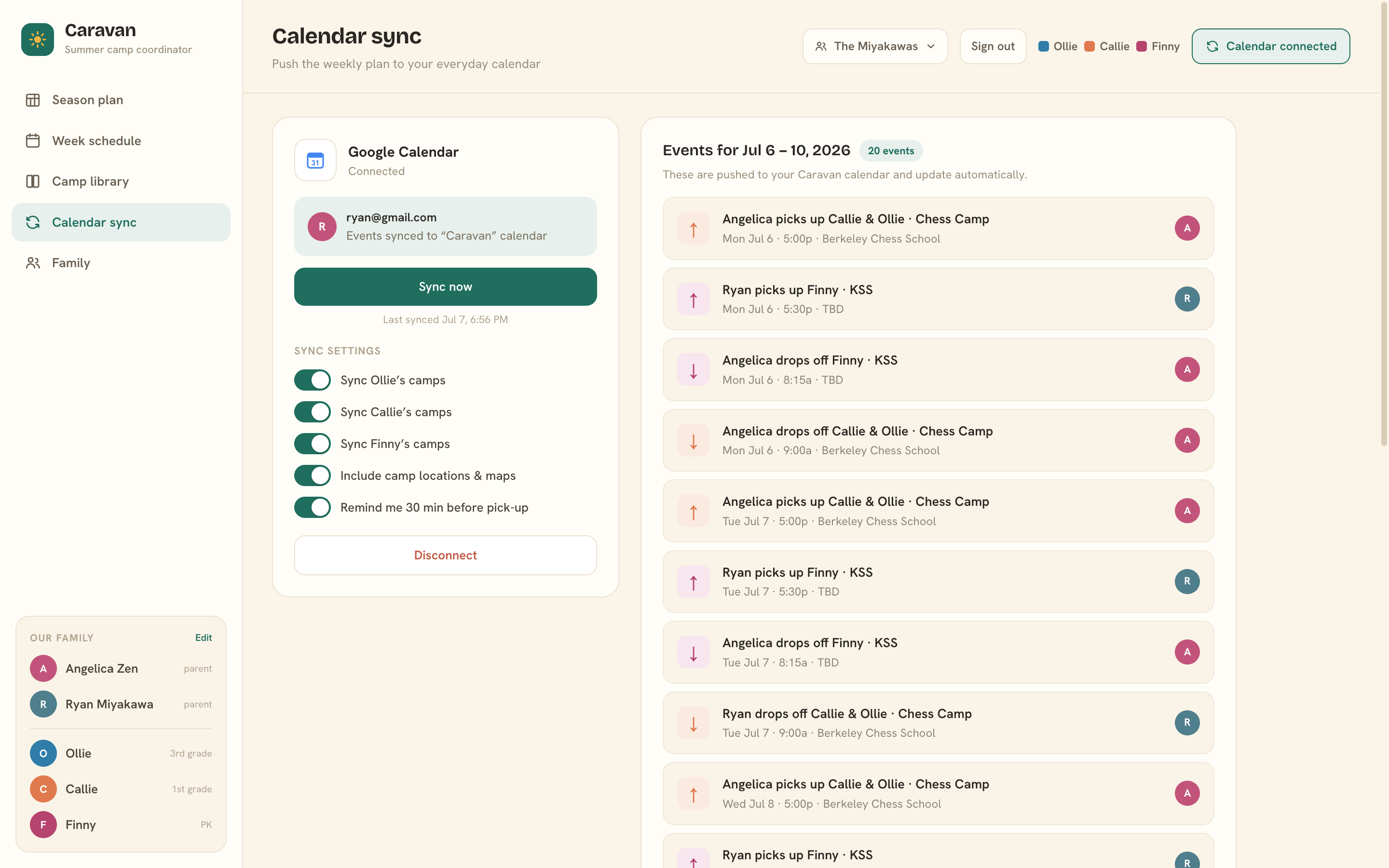Viewport: 1389px width, 868px height.
Task: Click the Family people icon in sidebar
Action: (x=33, y=263)
